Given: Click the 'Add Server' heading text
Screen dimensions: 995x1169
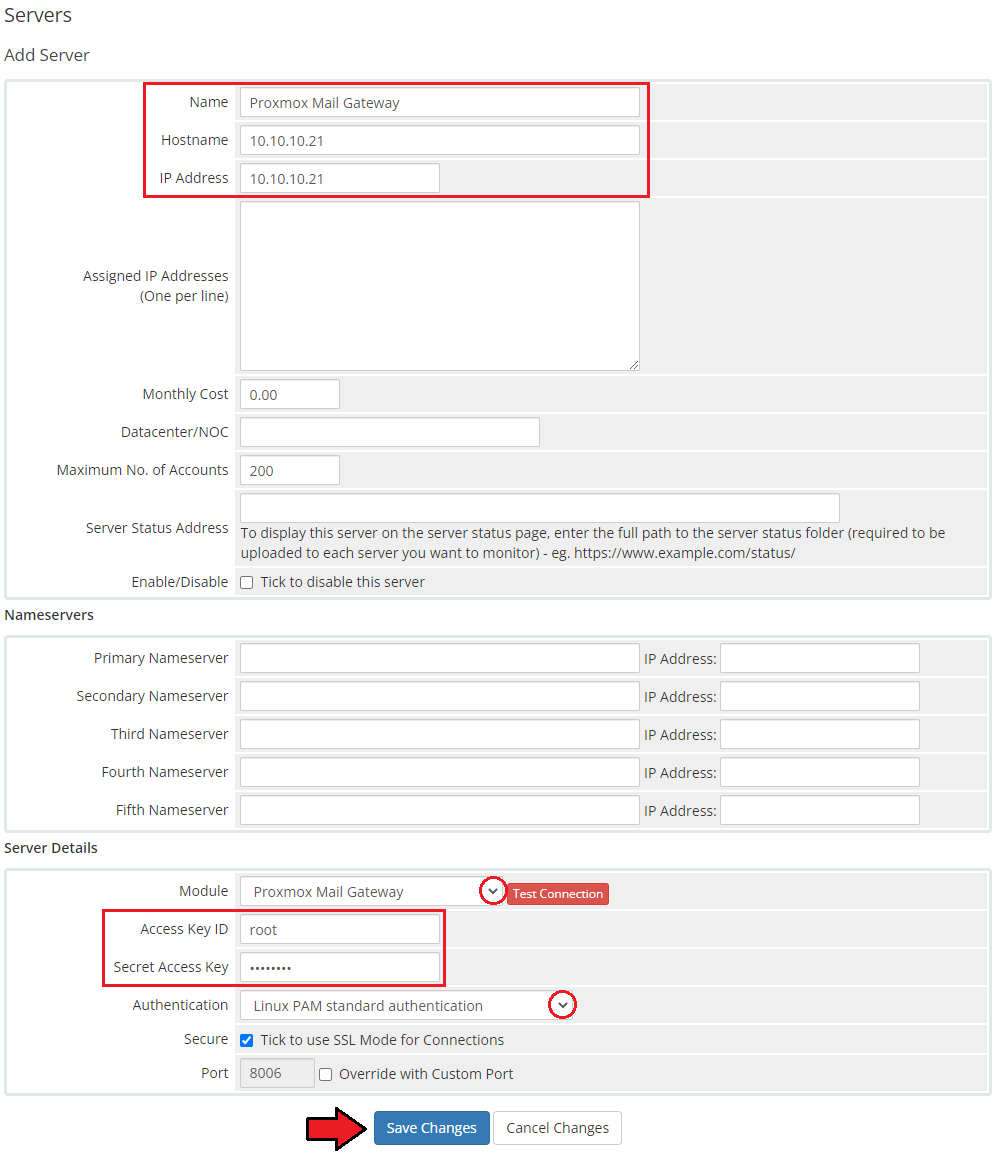Looking at the screenshot, I should [x=47, y=55].
